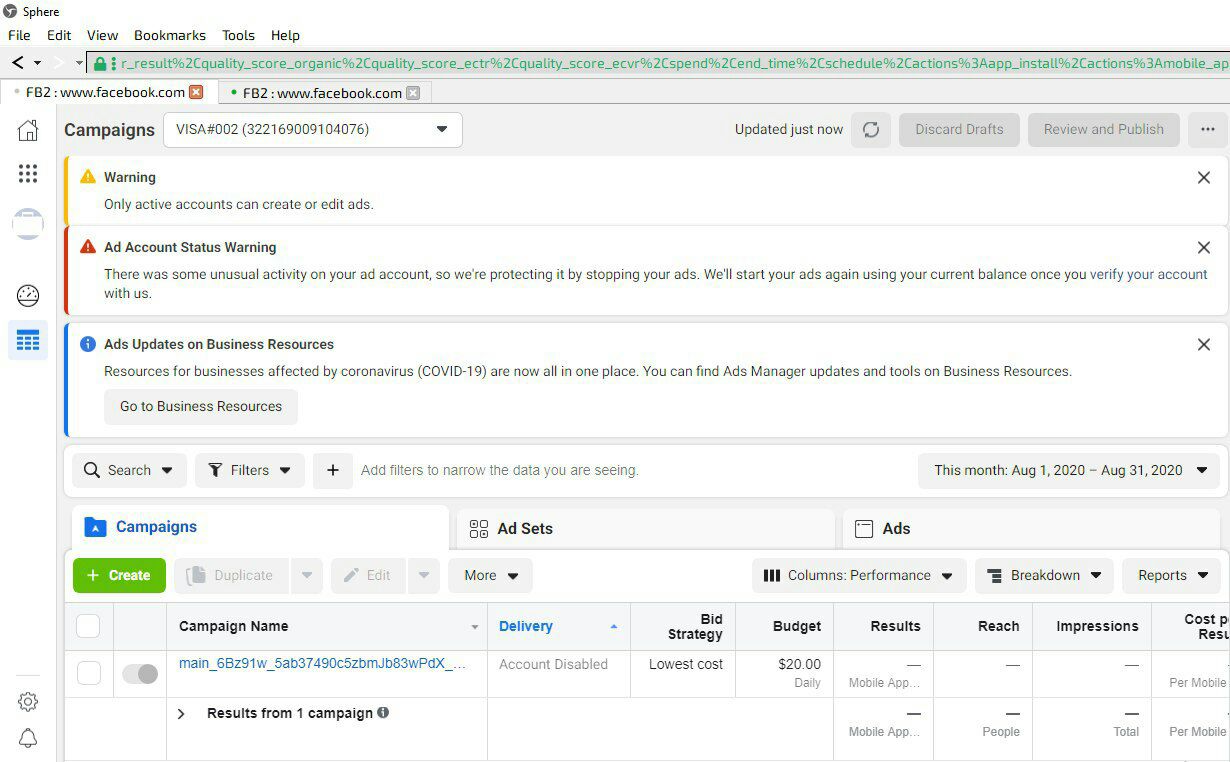Open notifications bell in sidebar
1230x762 pixels.
pyautogui.click(x=28, y=739)
